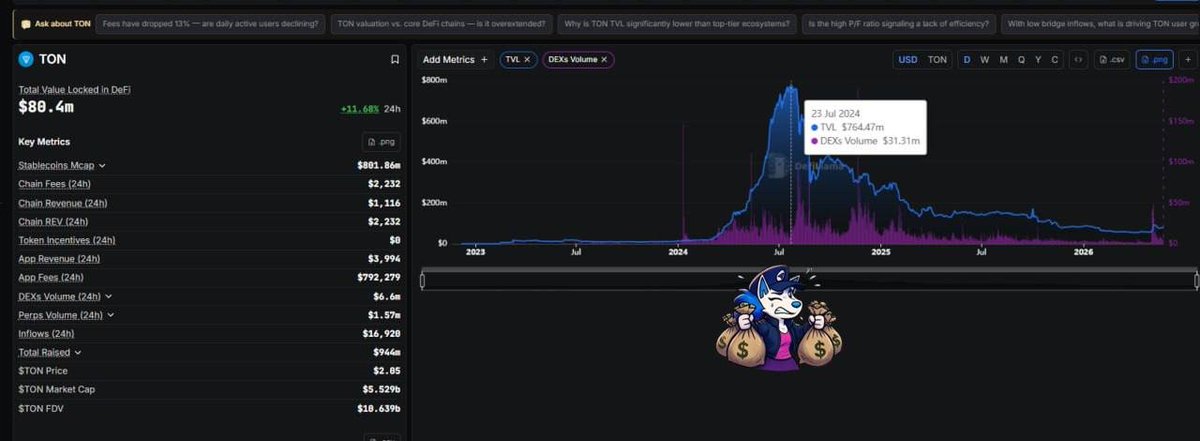1200x441 pixels.
Task: Click Ask about TON label
Action: click(x=62, y=23)
